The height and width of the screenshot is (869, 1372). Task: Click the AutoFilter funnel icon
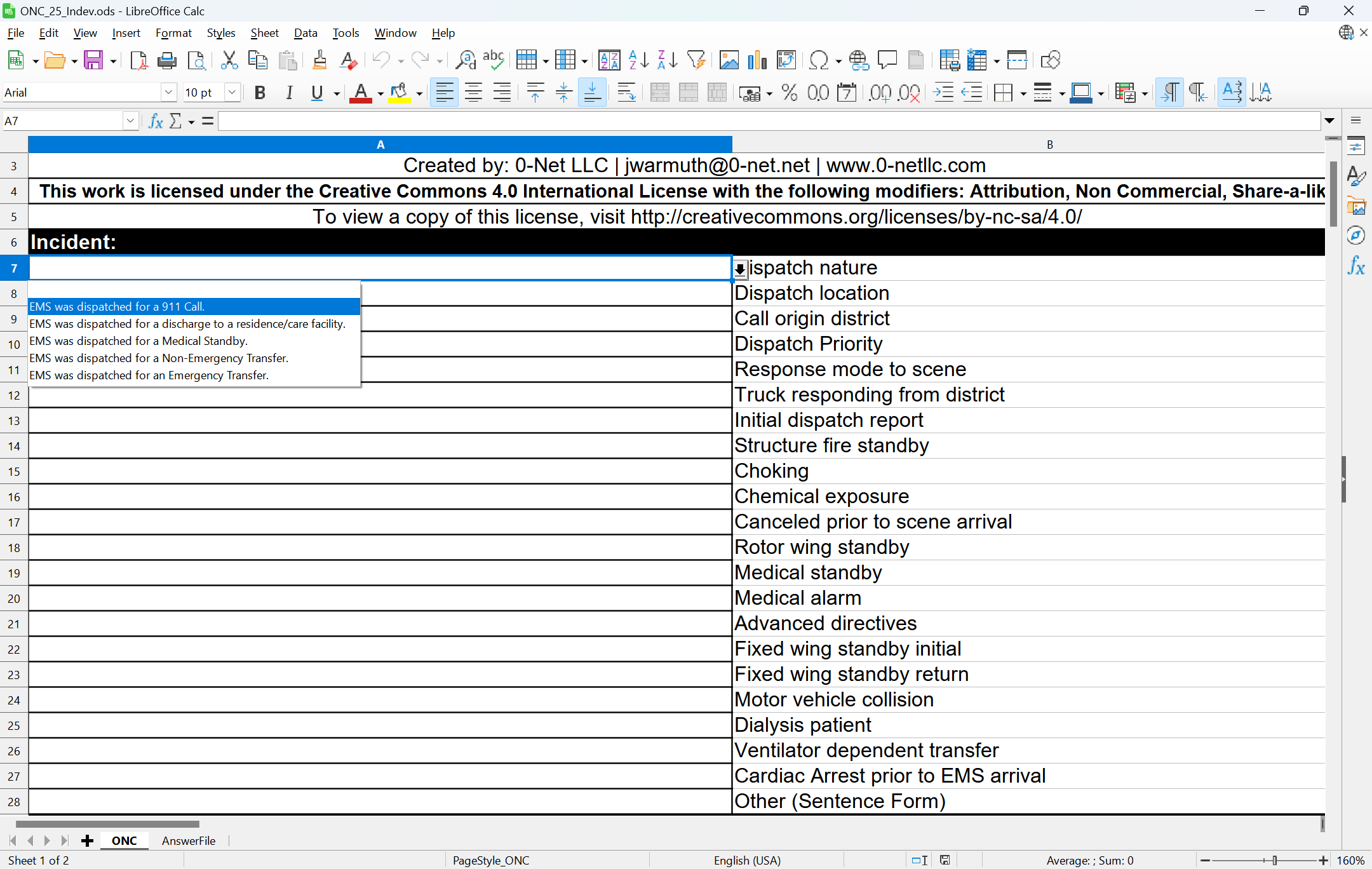tap(696, 60)
